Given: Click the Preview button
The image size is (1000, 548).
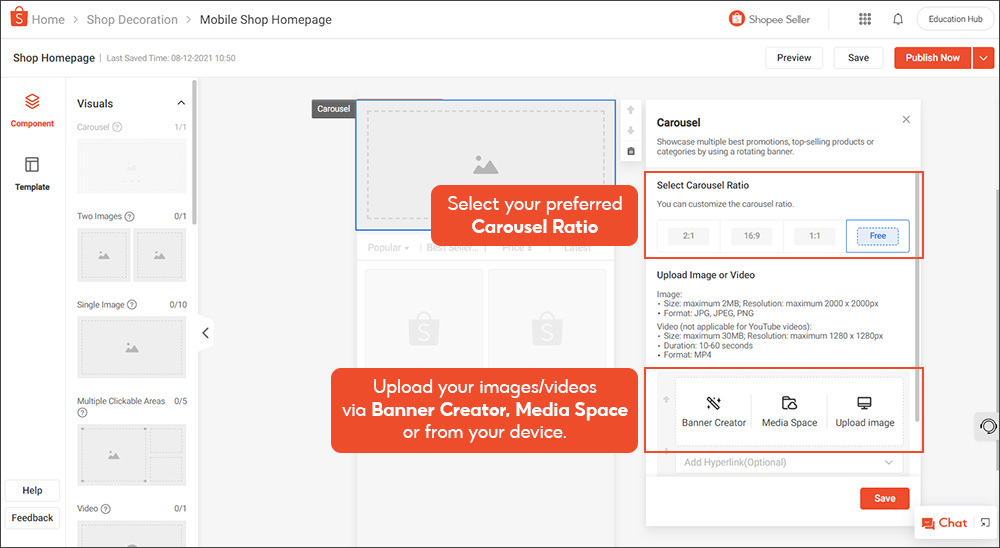Looking at the screenshot, I should tap(794, 58).
